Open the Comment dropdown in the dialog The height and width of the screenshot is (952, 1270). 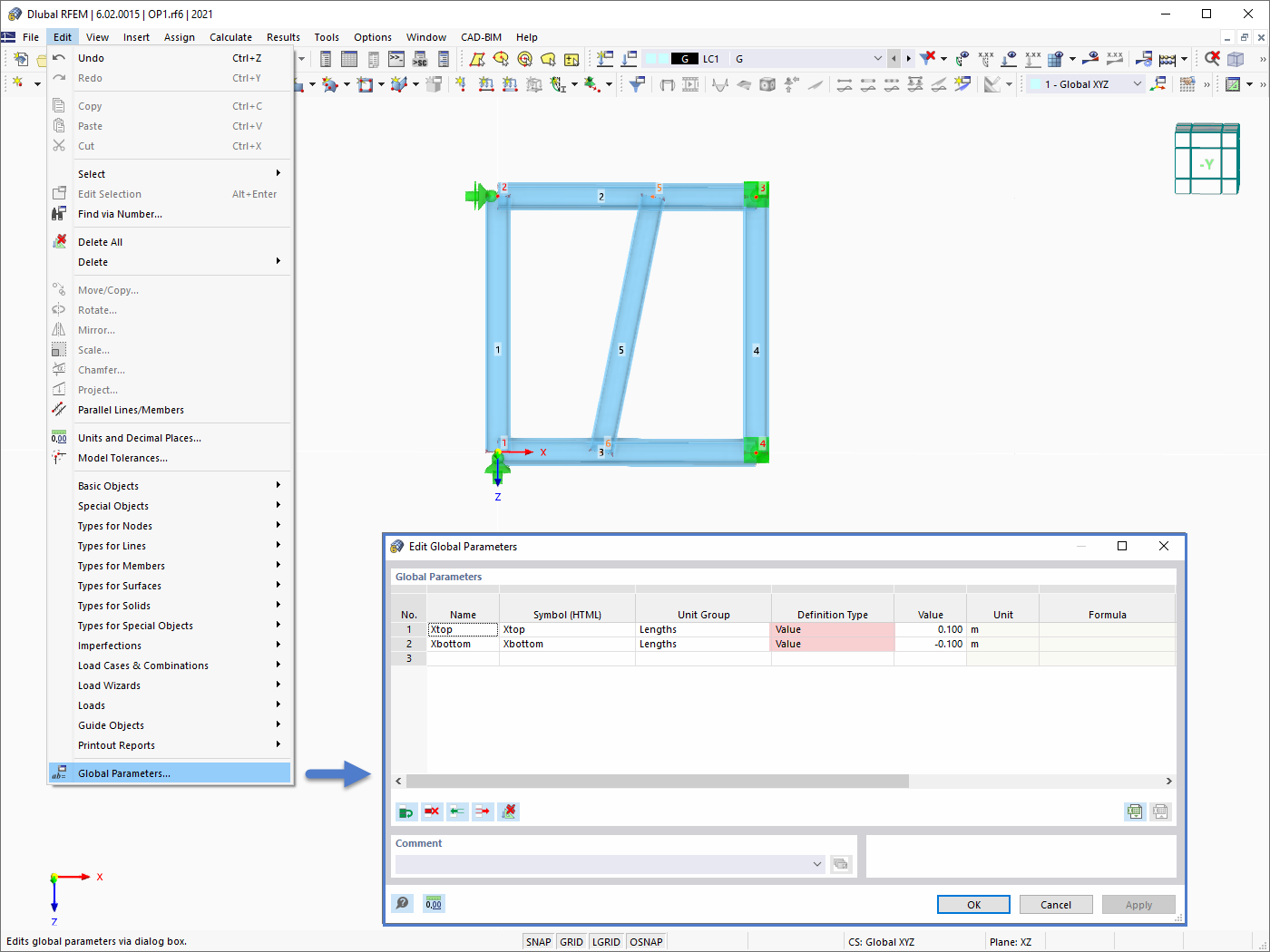pyautogui.click(x=816, y=863)
